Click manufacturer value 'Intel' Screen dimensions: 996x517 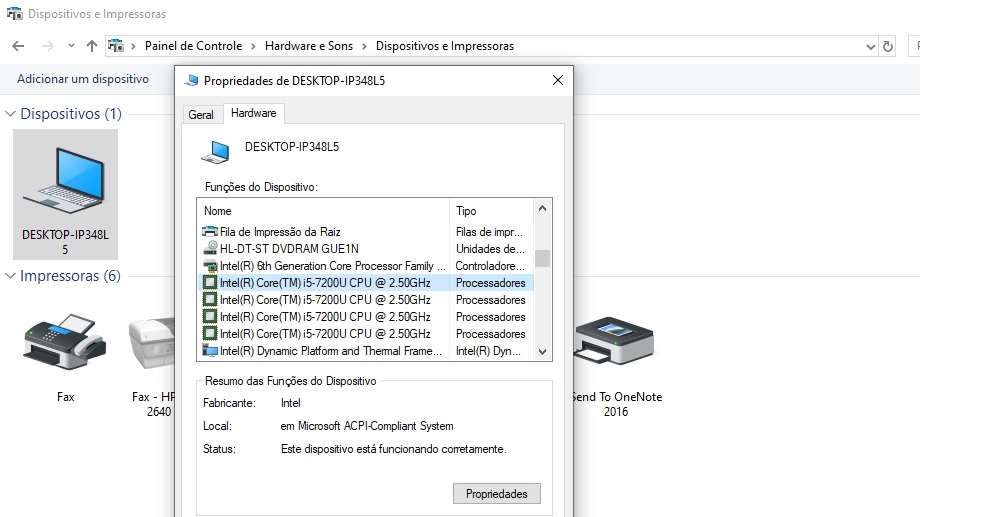(x=290, y=403)
